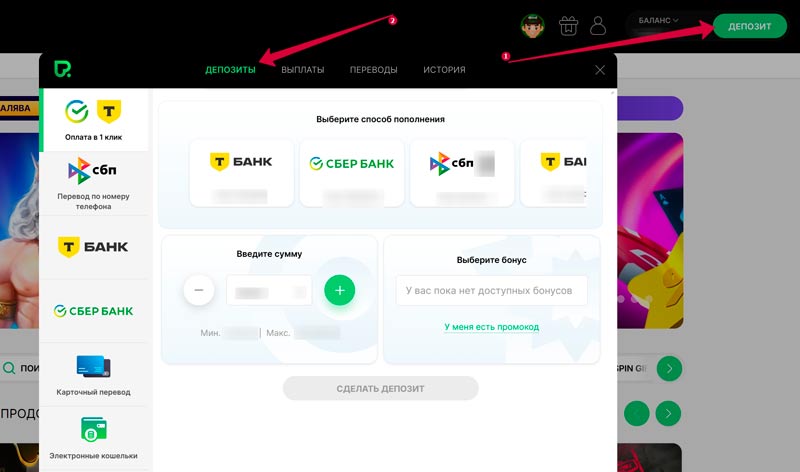Choose card transfer payment method

pos(94,375)
